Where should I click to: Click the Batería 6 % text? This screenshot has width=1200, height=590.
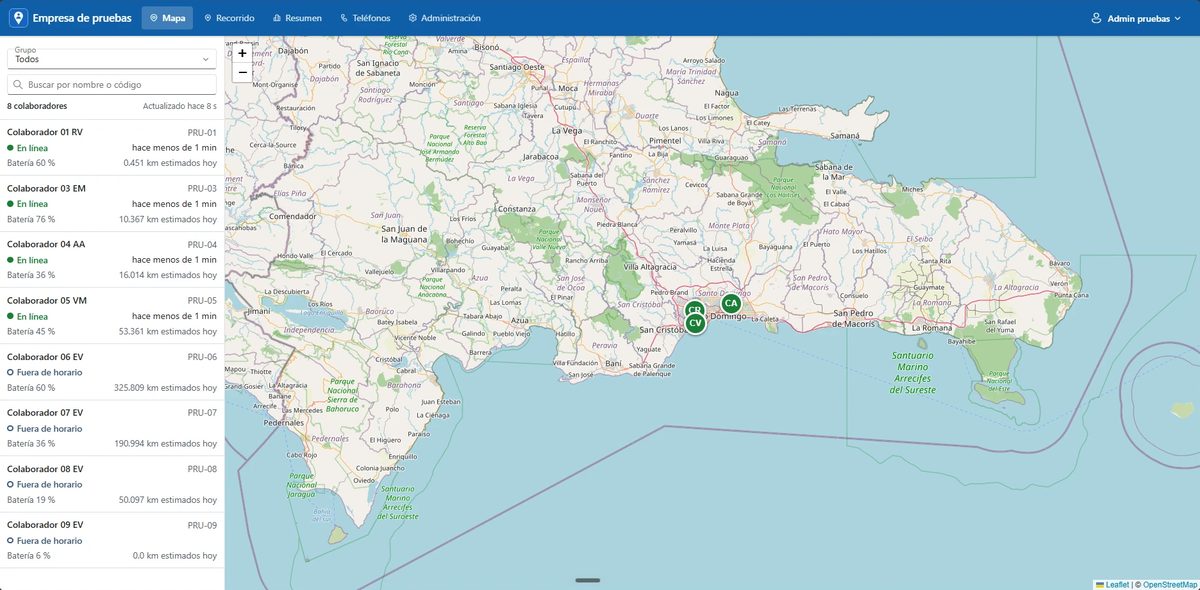click(x=29, y=555)
